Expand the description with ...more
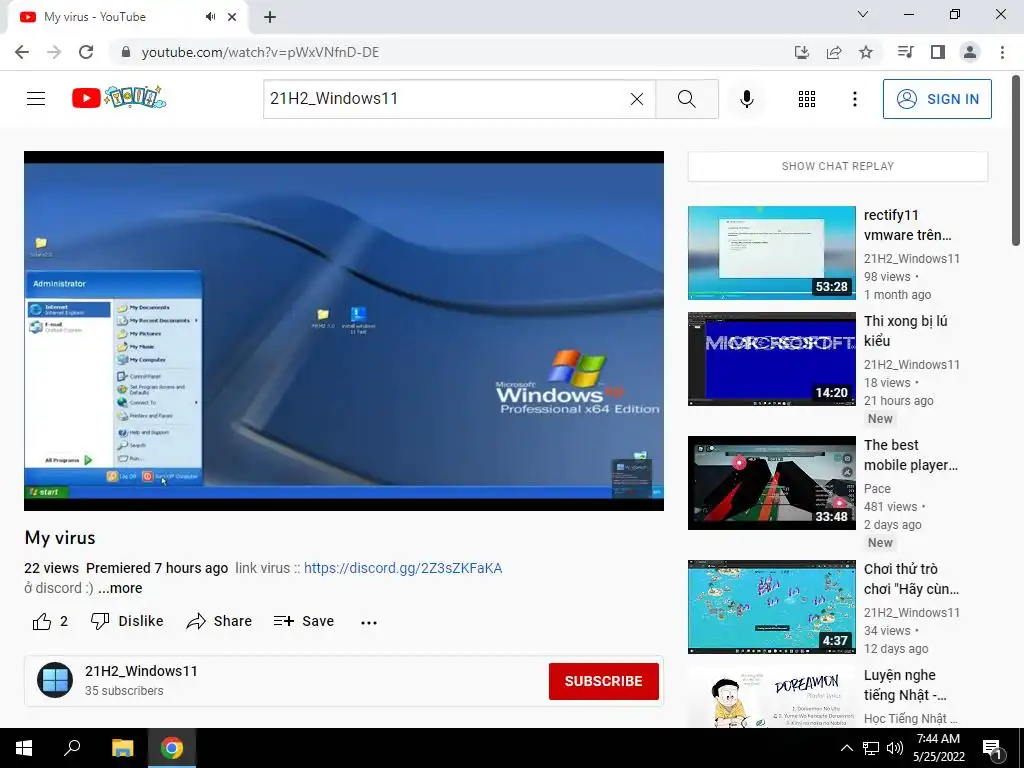1024x768 pixels. [x=120, y=588]
